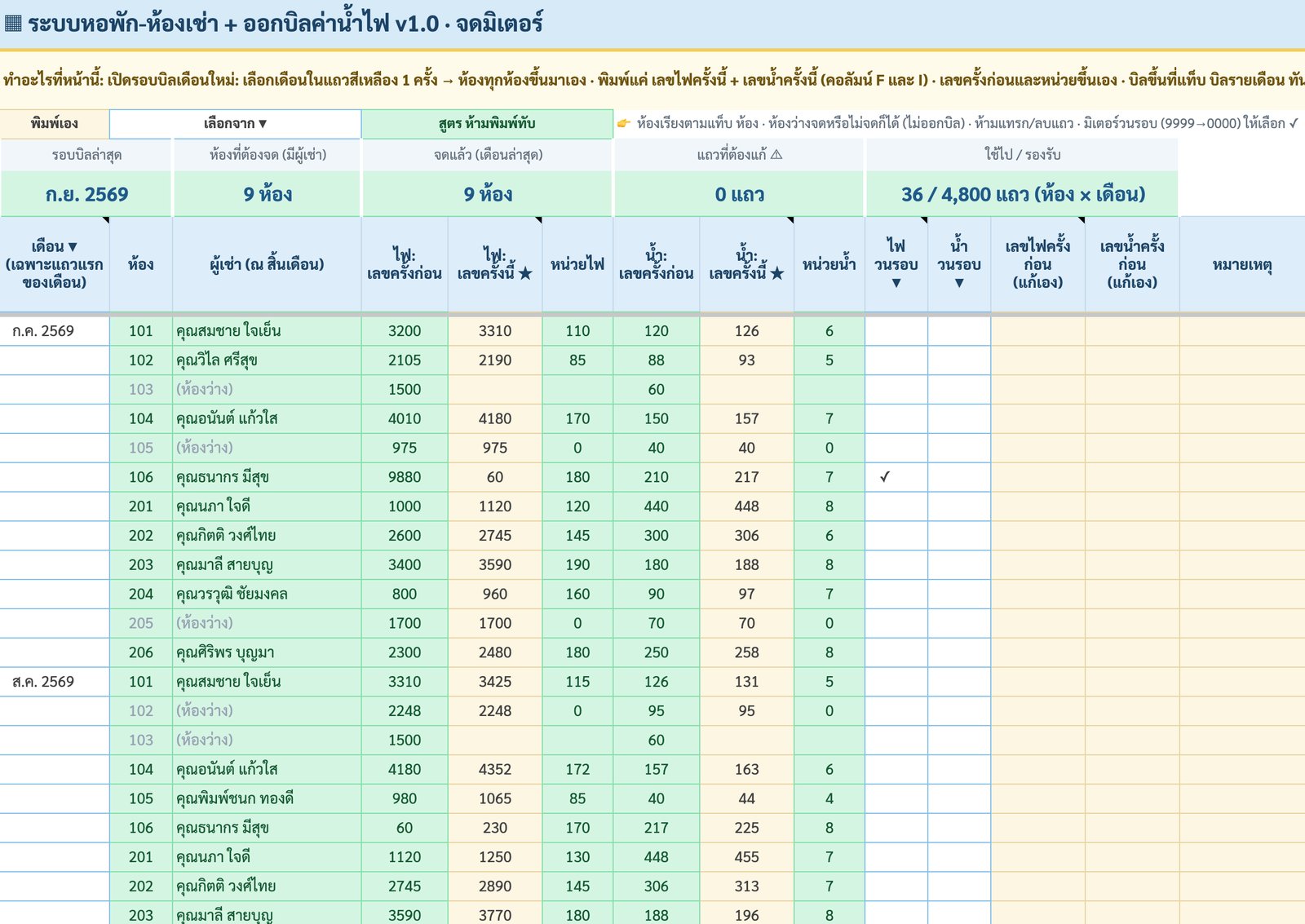Select the tenant cell คุณวรวุฒิ ชัยมงคล
The width and height of the screenshot is (1305, 924).
(267, 595)
